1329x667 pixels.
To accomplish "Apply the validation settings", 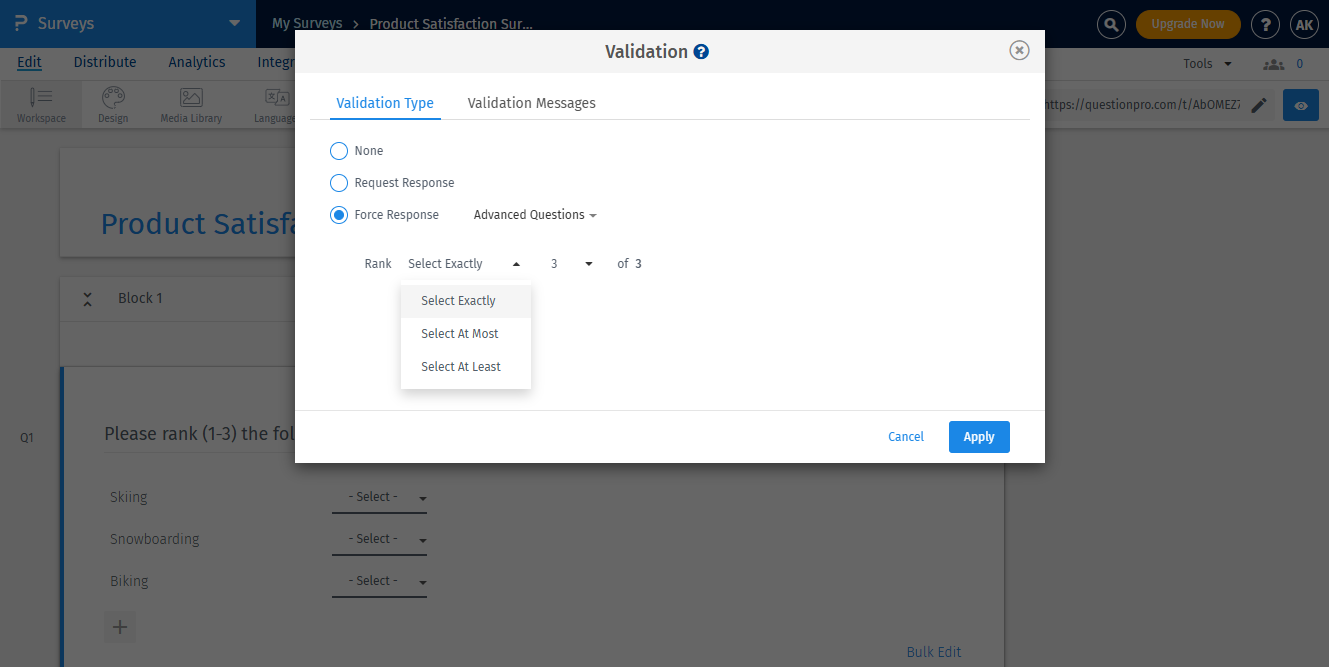I will coord(979,436).
